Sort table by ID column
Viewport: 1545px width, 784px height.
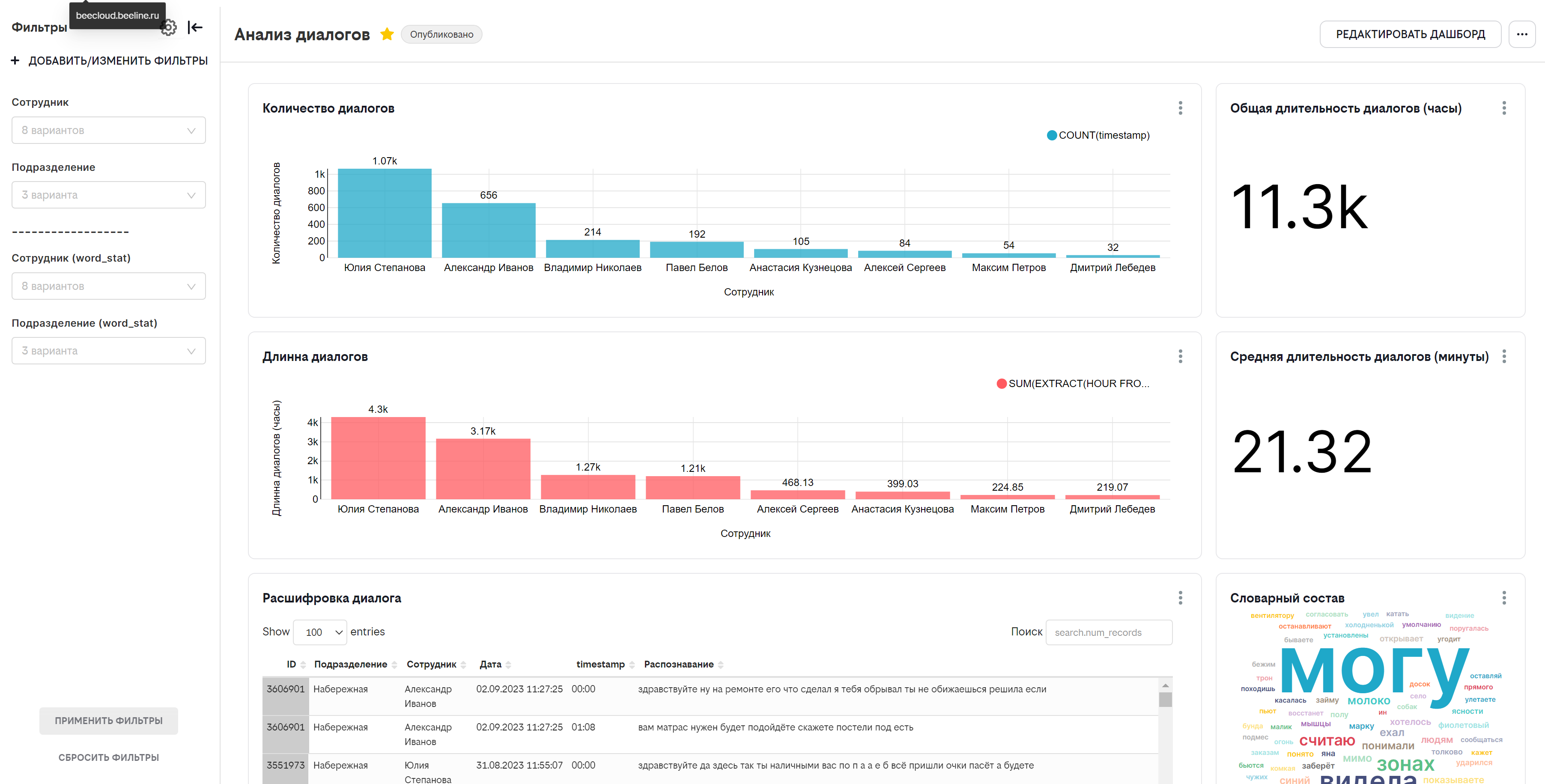click(x=296, y=664)
